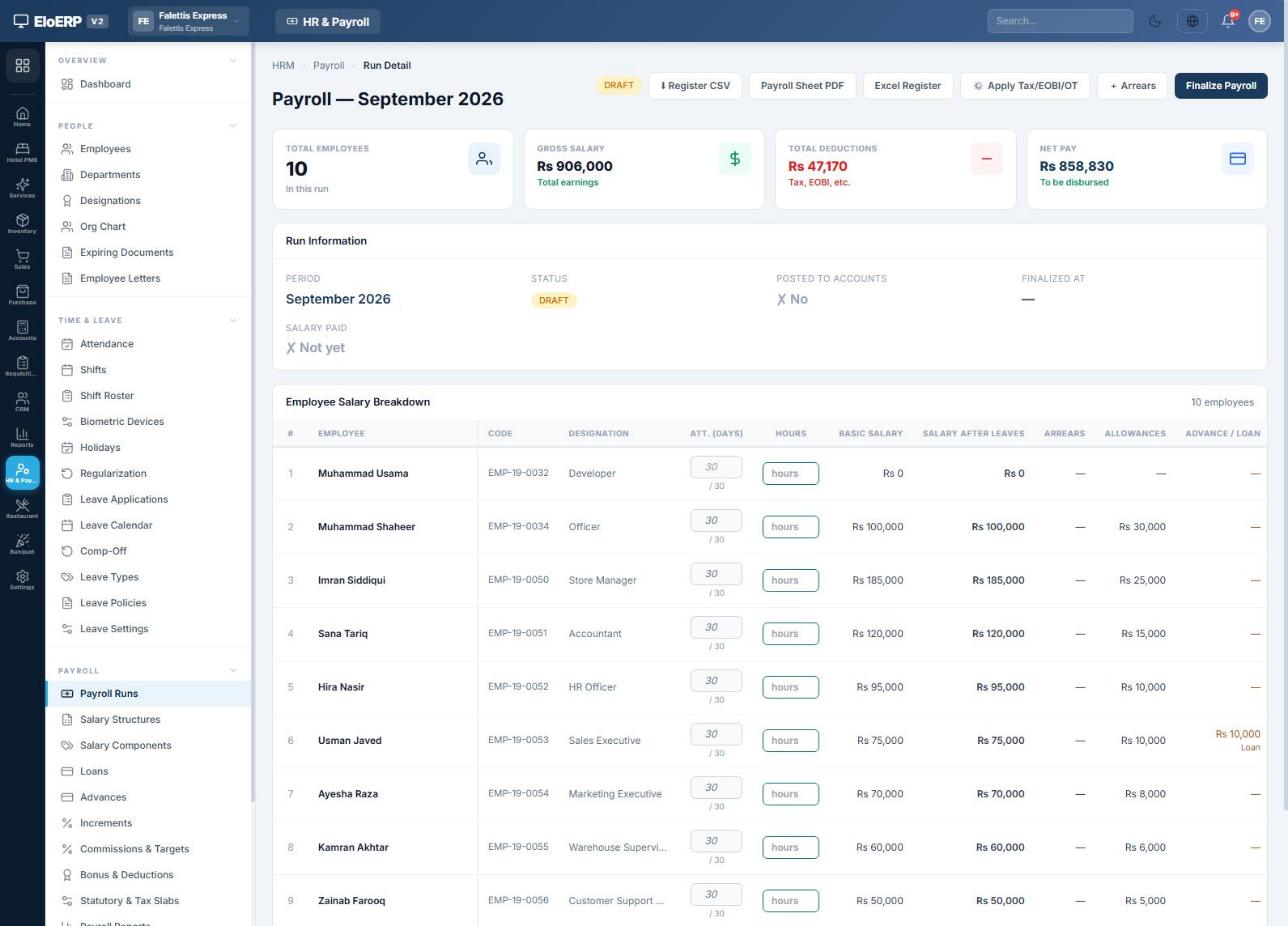Collapse the People section
1288x926 pixels.
233,126
